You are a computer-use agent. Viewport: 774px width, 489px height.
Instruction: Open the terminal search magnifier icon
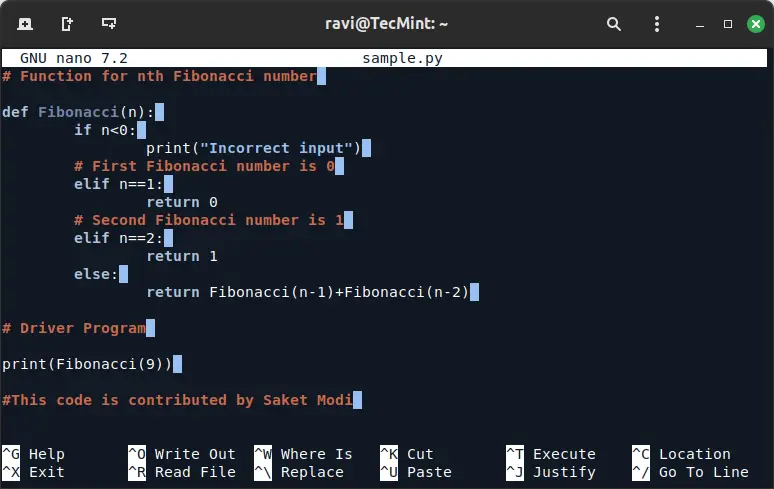(614, 23)
